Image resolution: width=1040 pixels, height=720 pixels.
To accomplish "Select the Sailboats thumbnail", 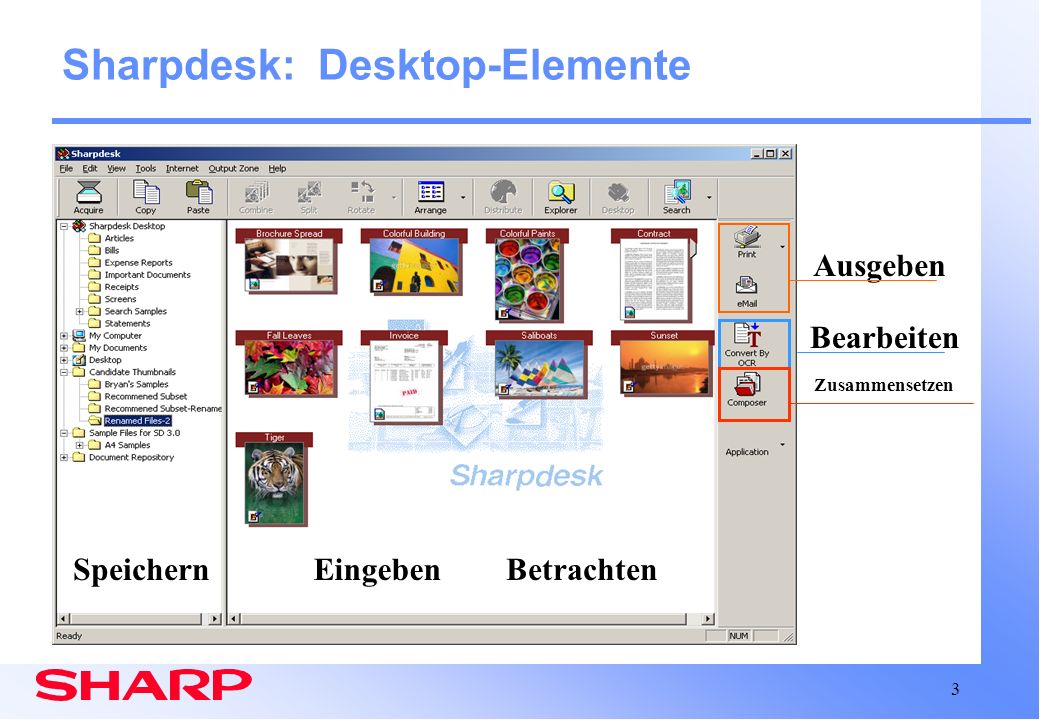I will 539,364.
